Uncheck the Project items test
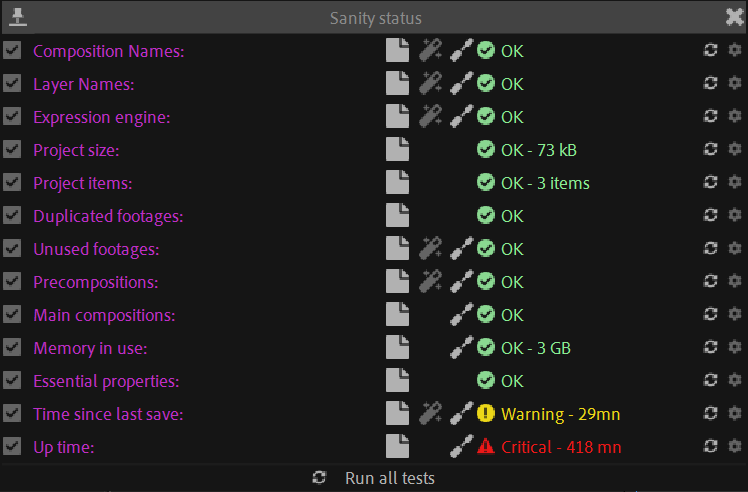The image size is (748, 492). pyautogui.click(x=12, y=183)
